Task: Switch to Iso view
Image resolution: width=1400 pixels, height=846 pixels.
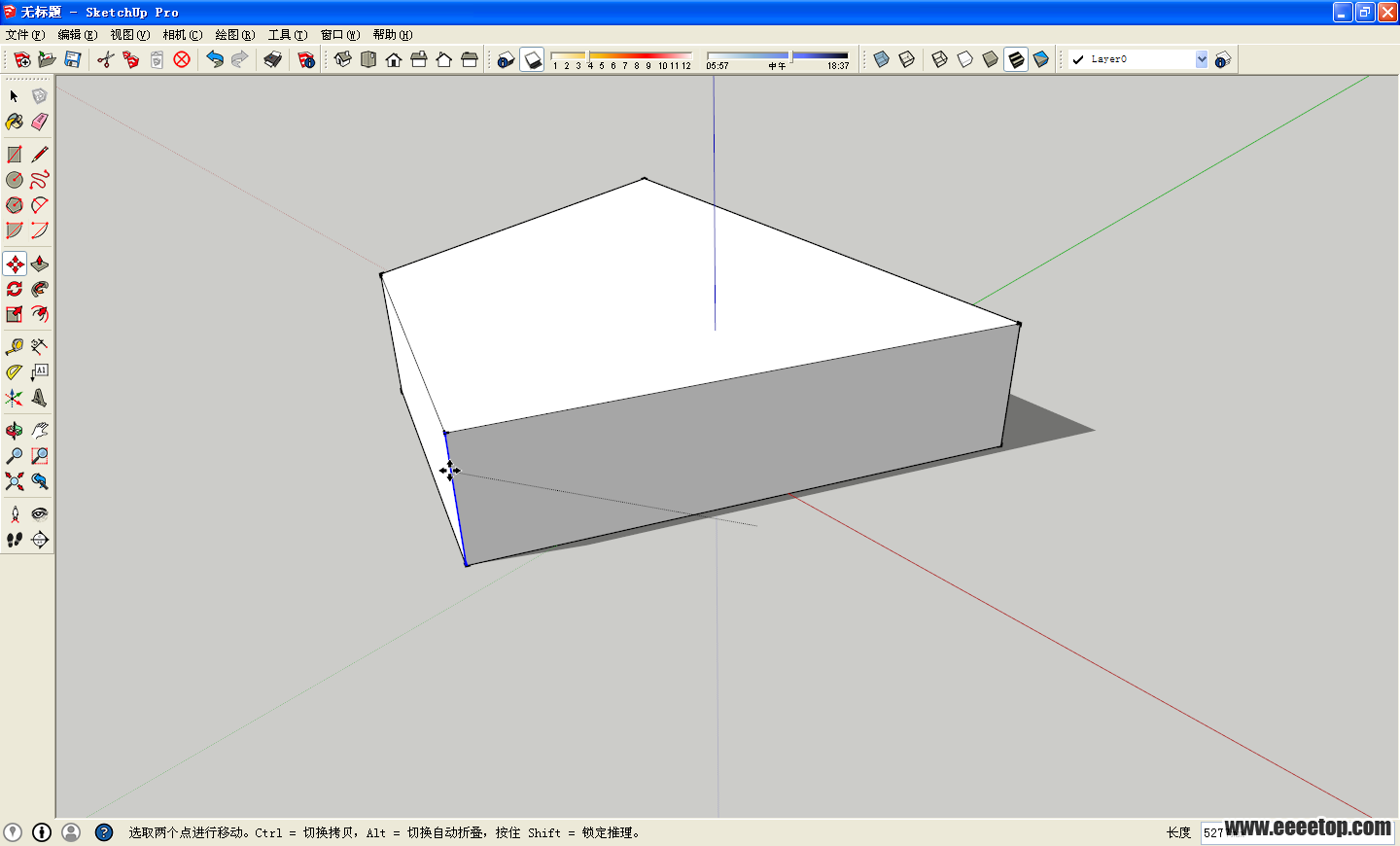Action: 343,59
